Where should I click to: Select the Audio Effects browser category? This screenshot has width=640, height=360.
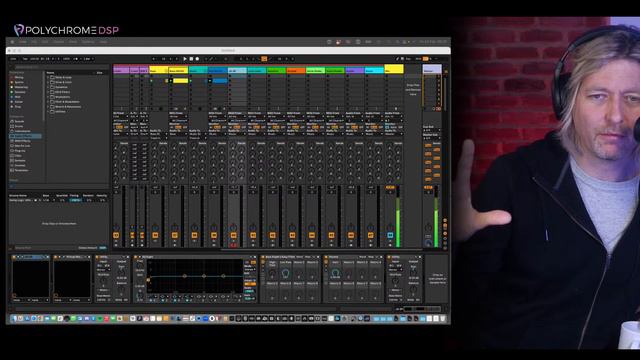(x=25, y=136)
